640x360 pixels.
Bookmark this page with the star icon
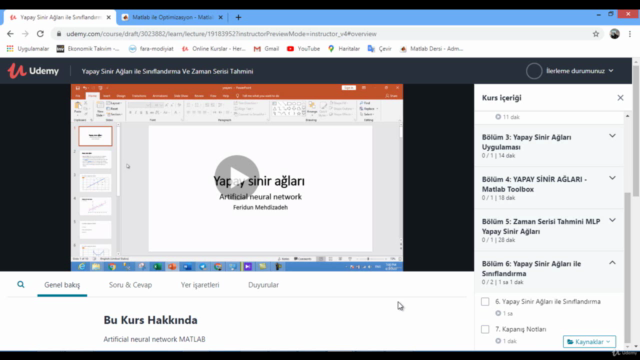(x=596, y=34)
